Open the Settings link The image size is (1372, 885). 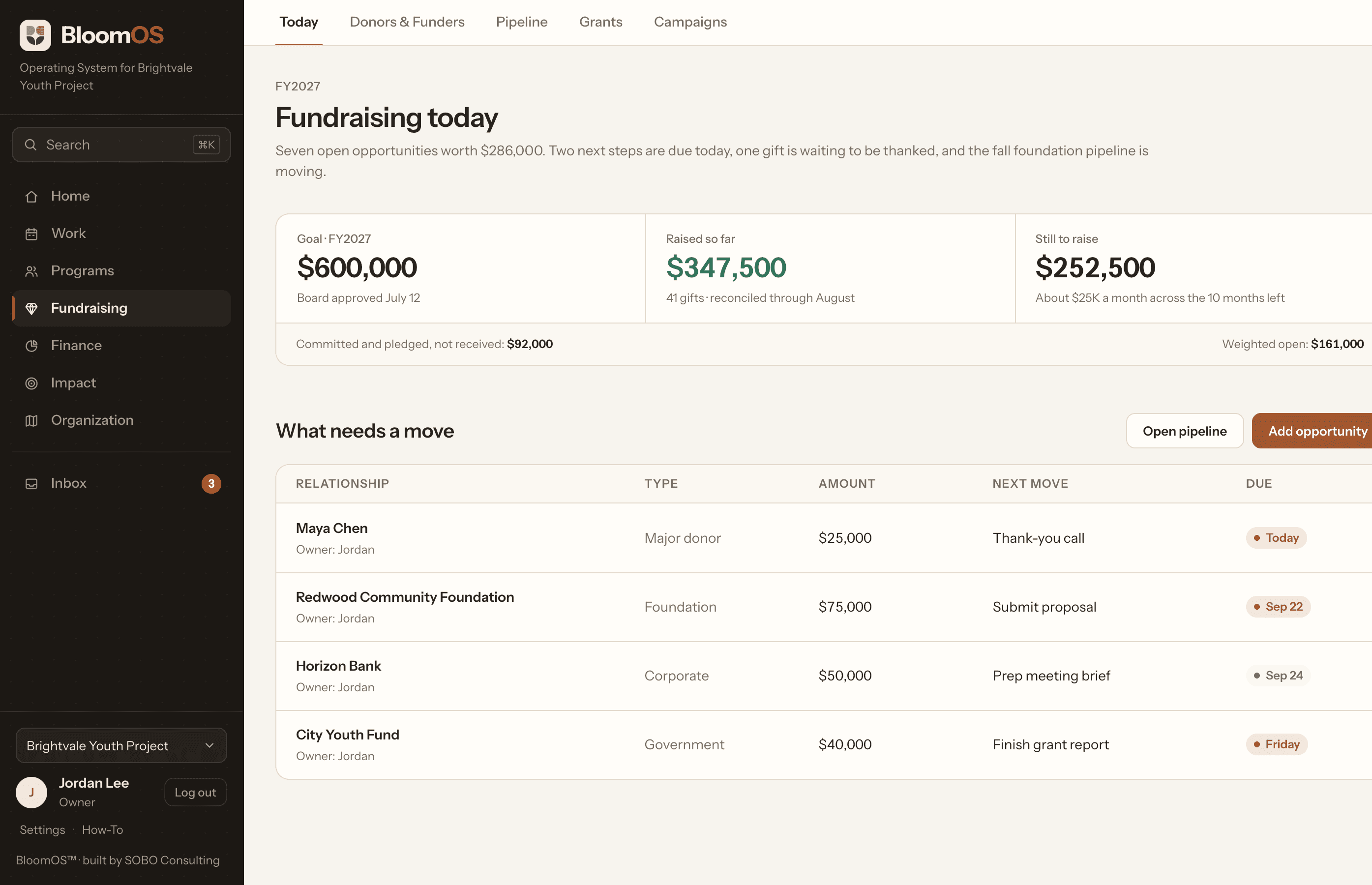(x=42, y=830)
